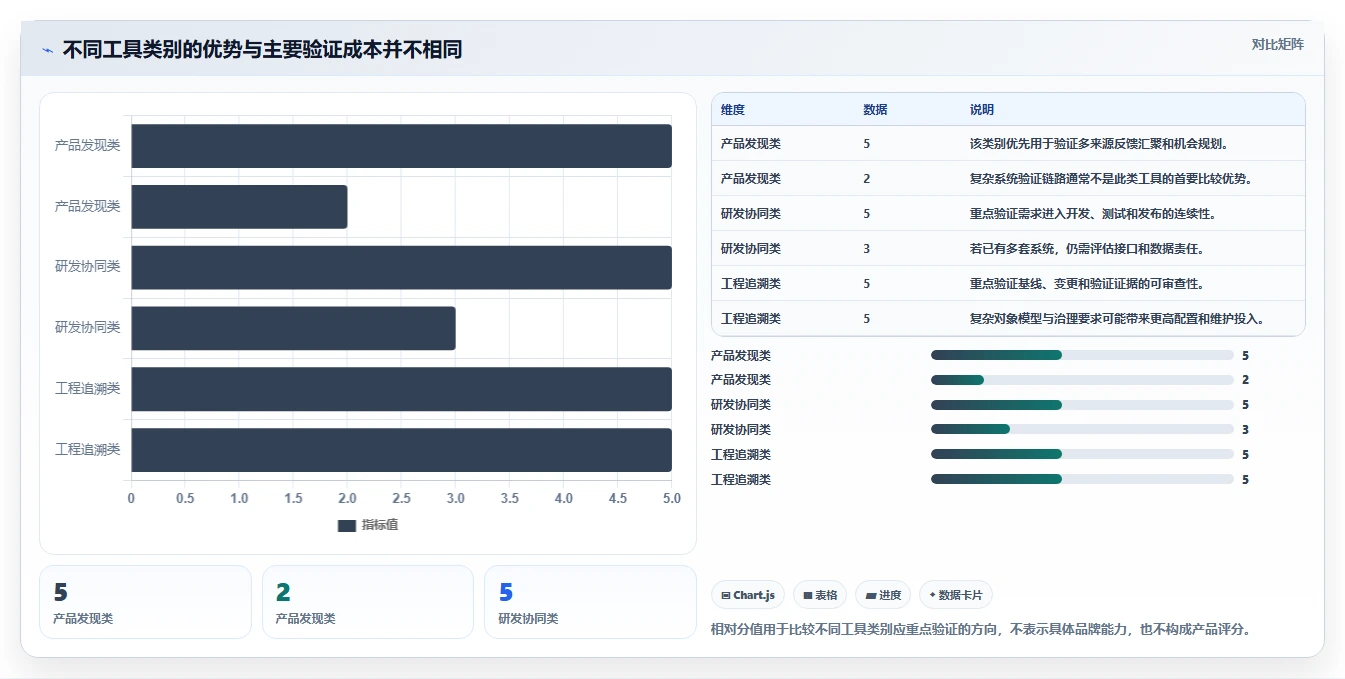Click the x-axis tick label 1.5
Screen dimensions: 1345x679
tap(293, 498)
